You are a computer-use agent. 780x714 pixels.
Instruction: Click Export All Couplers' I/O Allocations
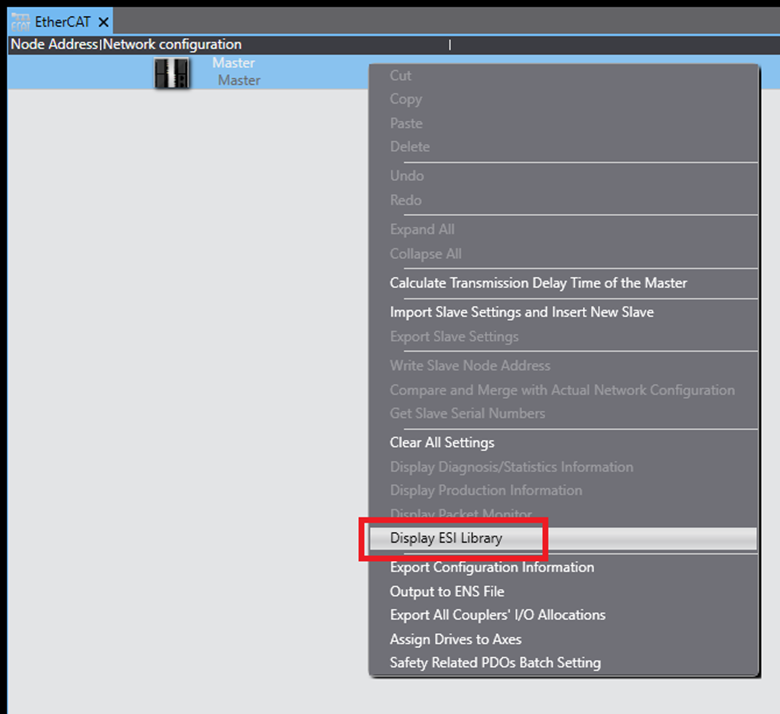click(497, 615)
